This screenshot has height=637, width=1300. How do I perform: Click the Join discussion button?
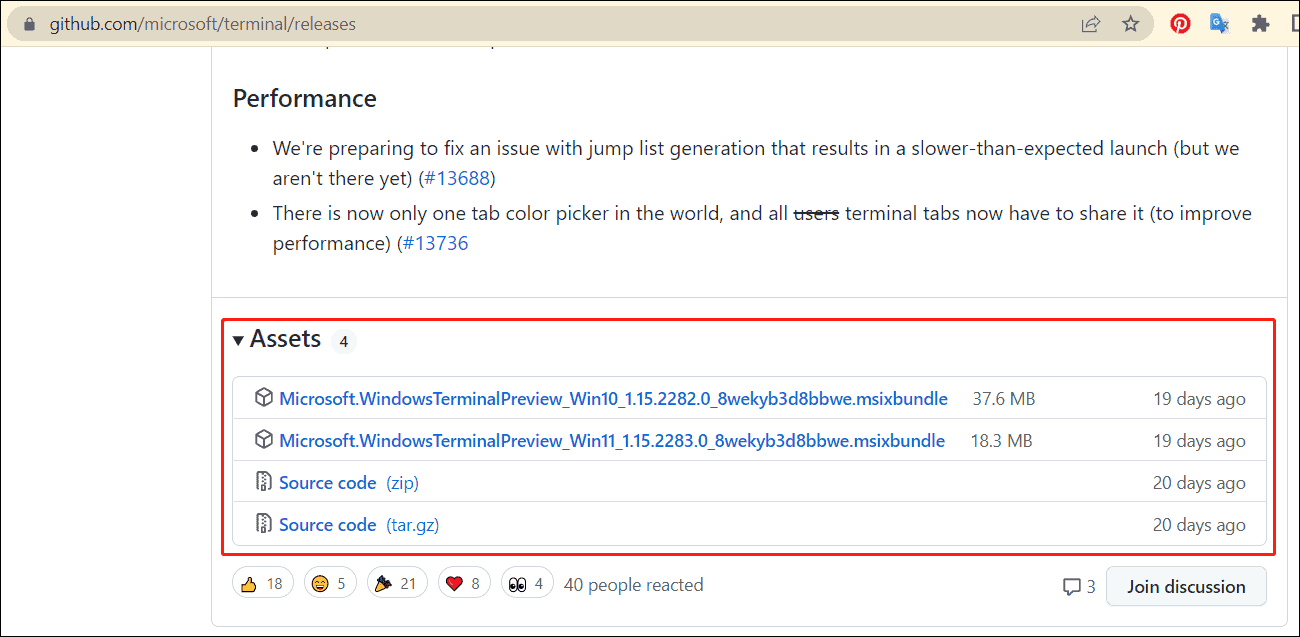pos(1186,586)
